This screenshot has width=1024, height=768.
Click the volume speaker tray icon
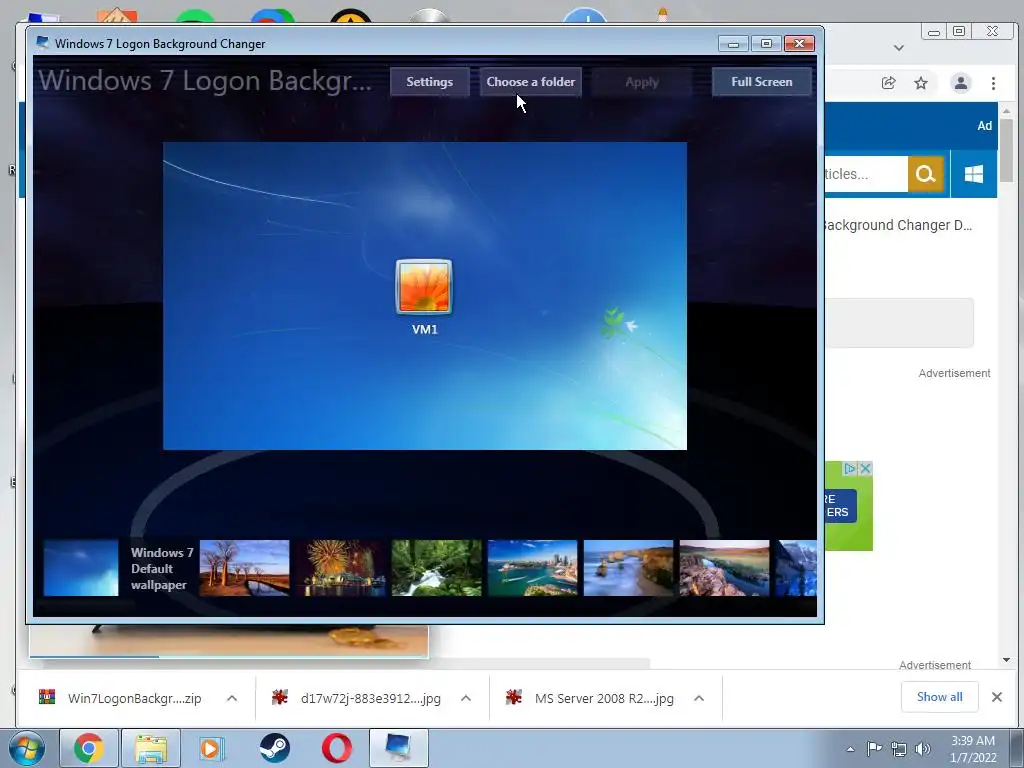point(923,749)
